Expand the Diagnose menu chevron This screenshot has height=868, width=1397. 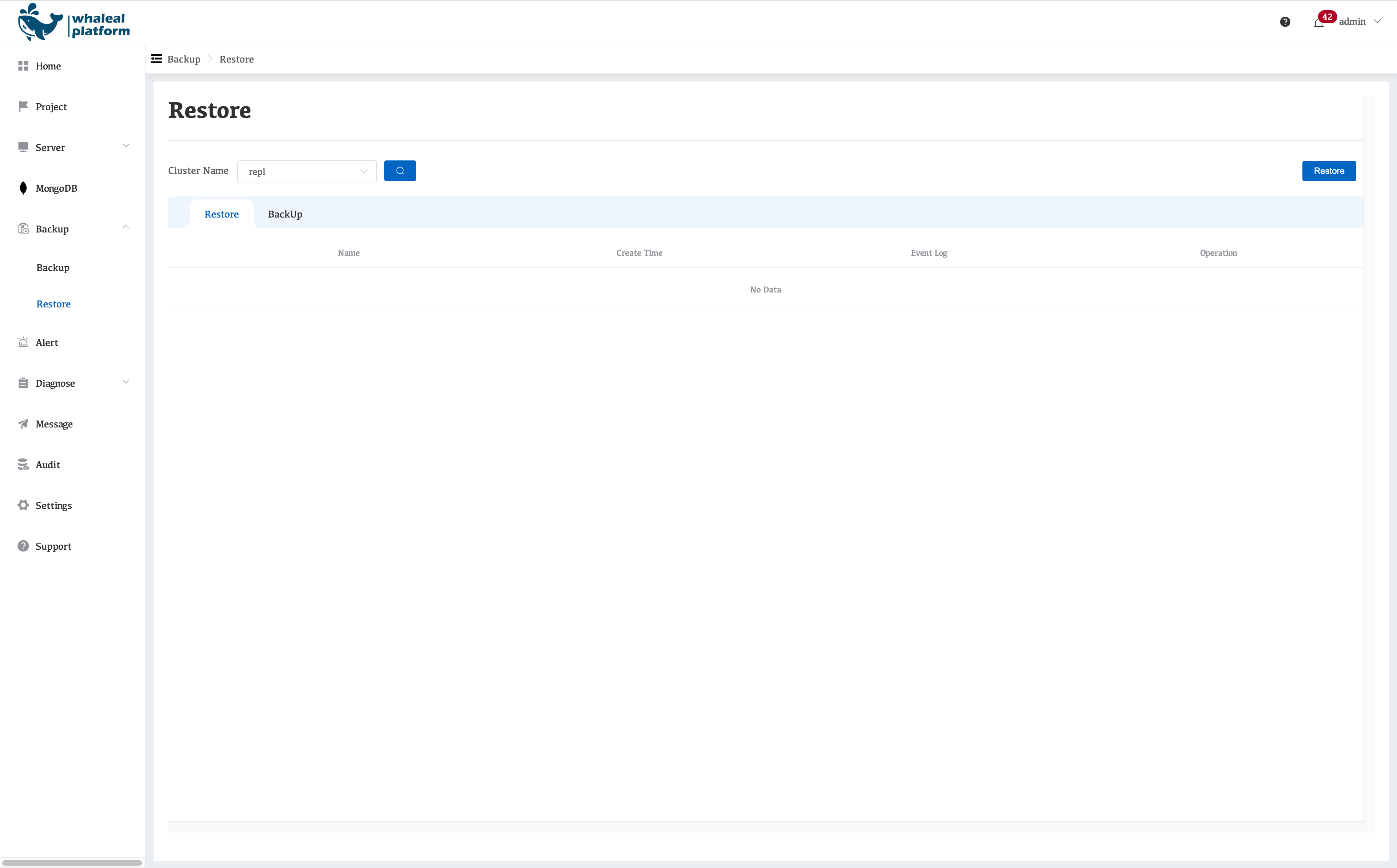(126, 382)
